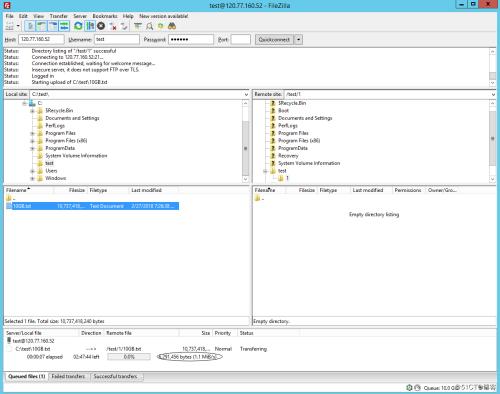The image size is (500, 394).
Task: Open the Local site path dropdown
Action: pyautogui.click(x=246, y=95)
